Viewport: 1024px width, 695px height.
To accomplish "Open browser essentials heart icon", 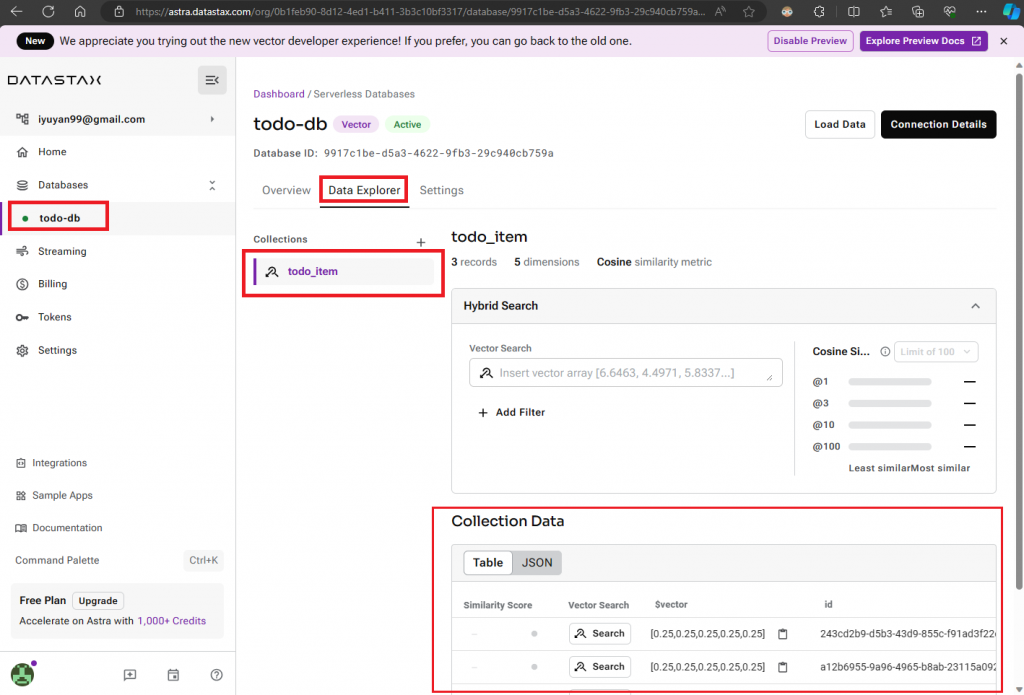I will [x=950, y=11].
